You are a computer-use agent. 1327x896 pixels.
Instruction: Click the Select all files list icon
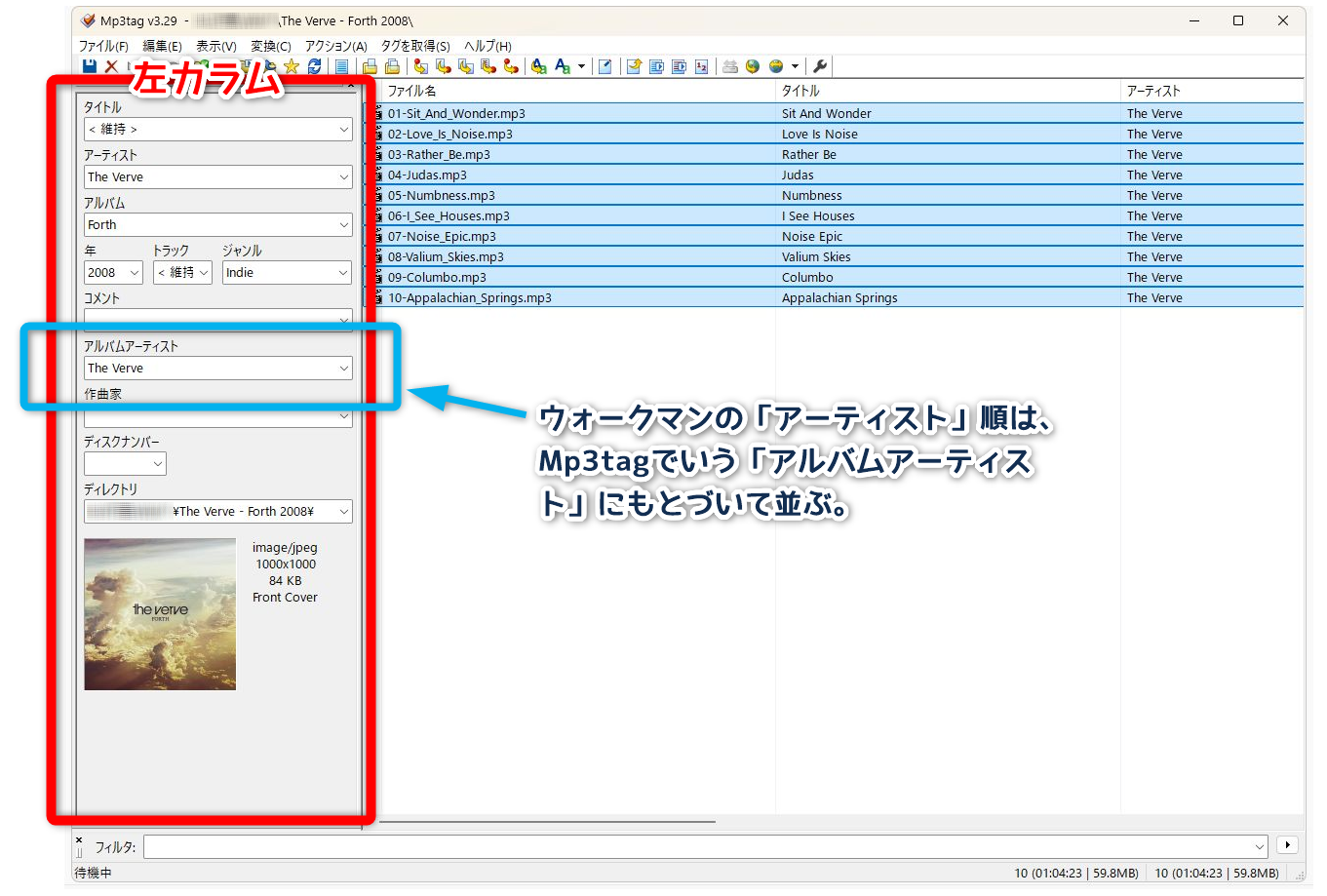[x=341, y=66]
